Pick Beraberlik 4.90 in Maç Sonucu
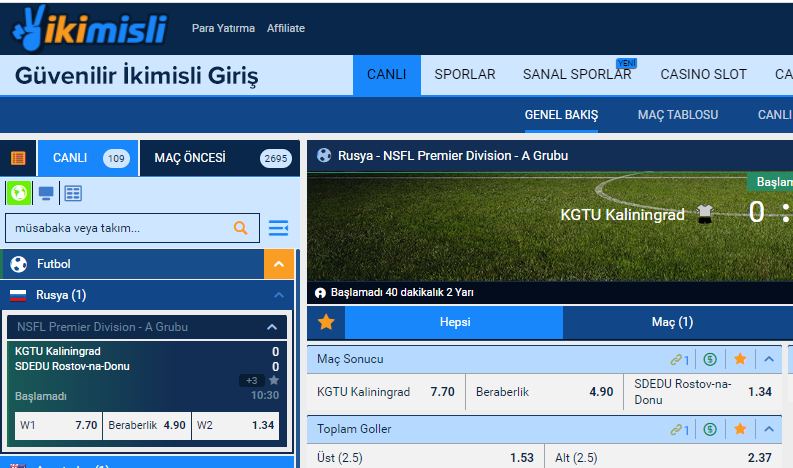Image resolution: width=793 pixels, height=468 pixels. pos(545,392)
